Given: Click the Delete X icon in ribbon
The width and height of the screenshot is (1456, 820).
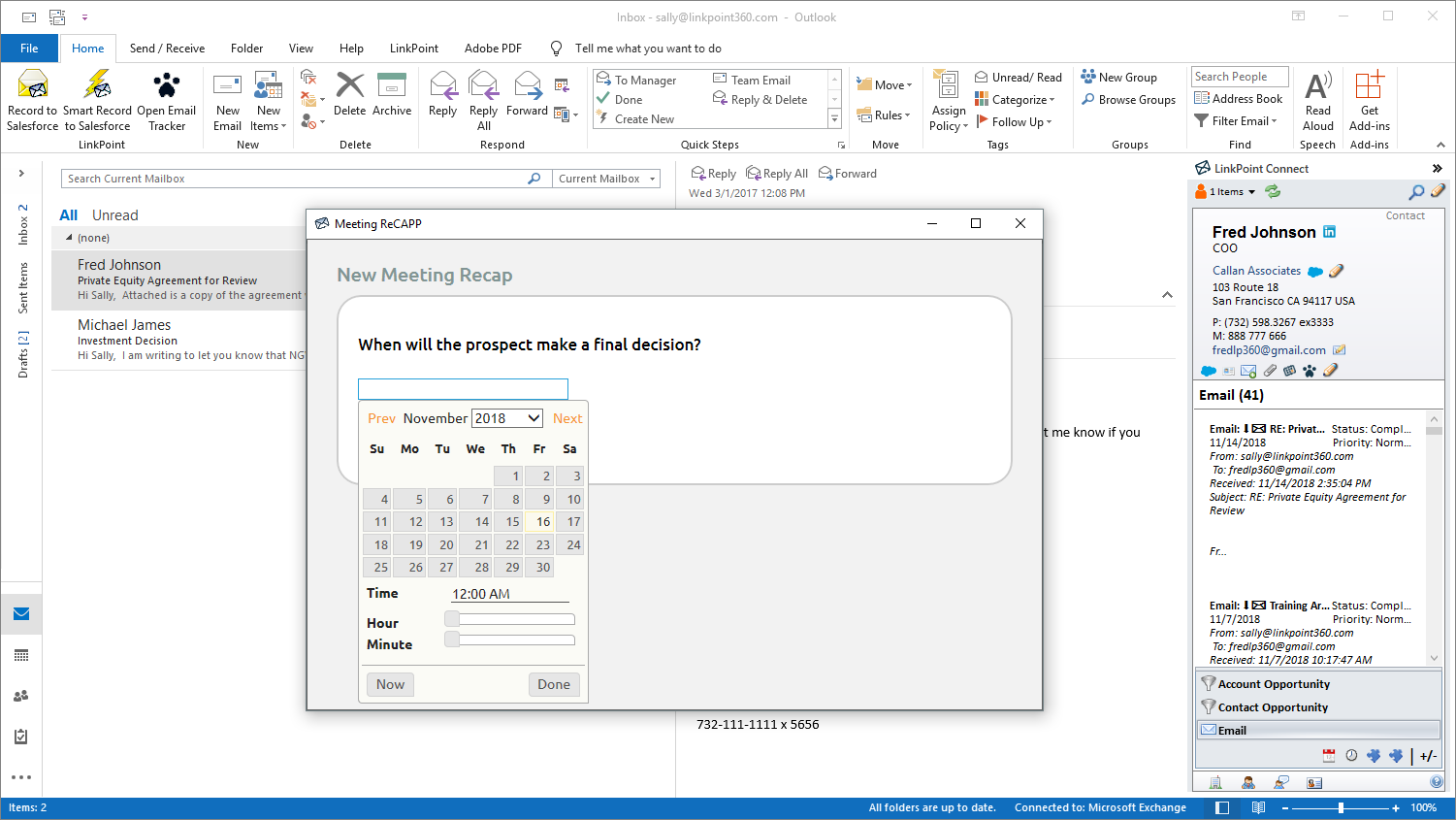Looking at the screenshot, I should [x=349, y=85].
